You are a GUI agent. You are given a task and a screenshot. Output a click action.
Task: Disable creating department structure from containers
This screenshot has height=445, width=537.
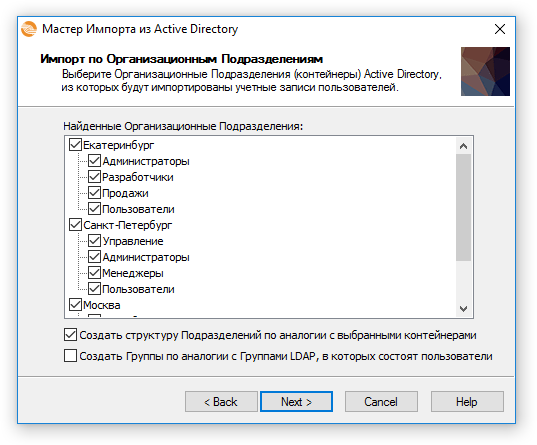point(70,335)
